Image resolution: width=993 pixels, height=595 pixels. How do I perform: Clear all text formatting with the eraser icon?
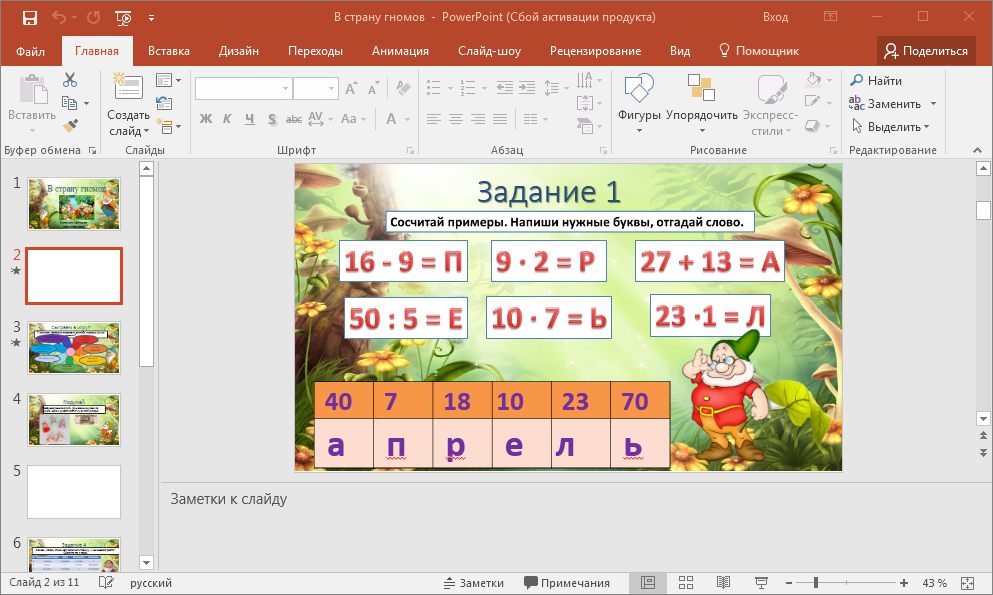(403, 88)
